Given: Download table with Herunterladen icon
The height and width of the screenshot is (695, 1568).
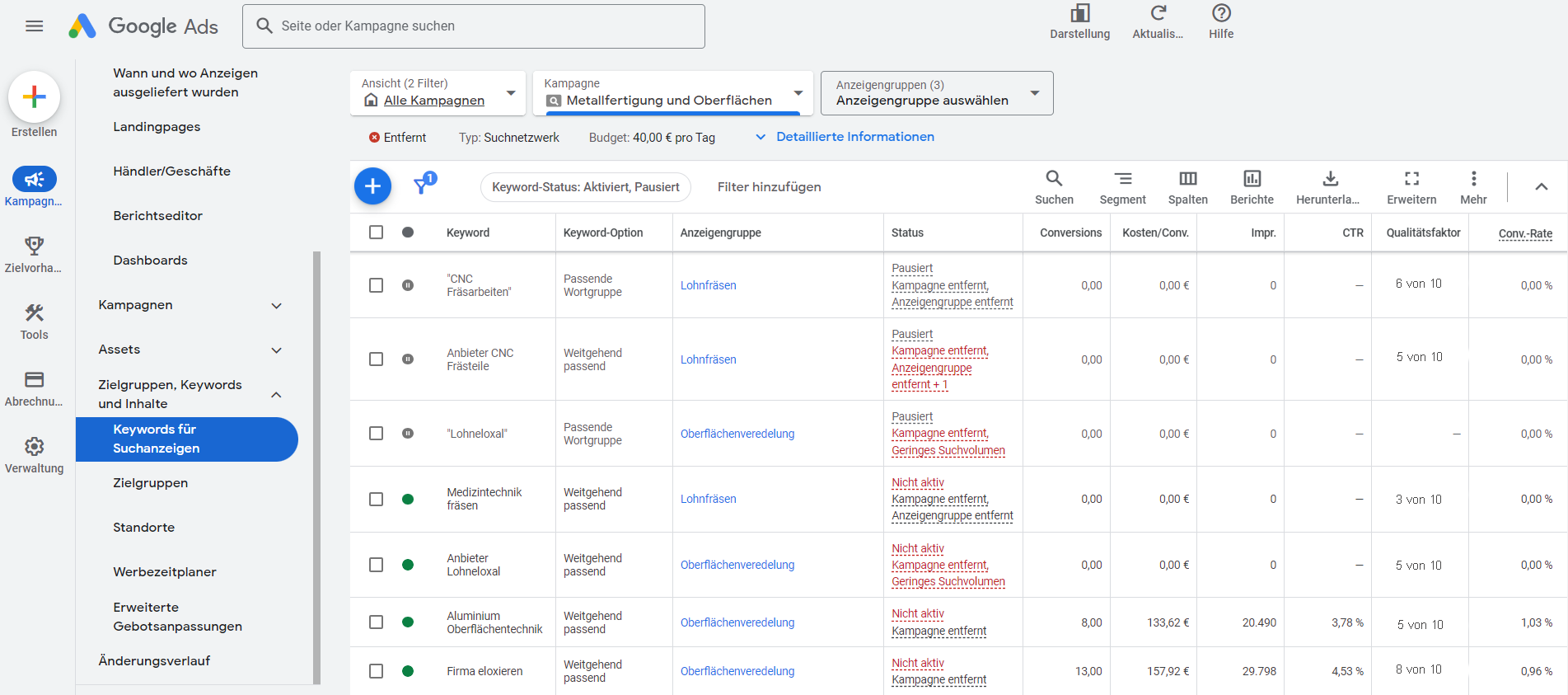Looking at the screenshot, I should pos(1327,187).
